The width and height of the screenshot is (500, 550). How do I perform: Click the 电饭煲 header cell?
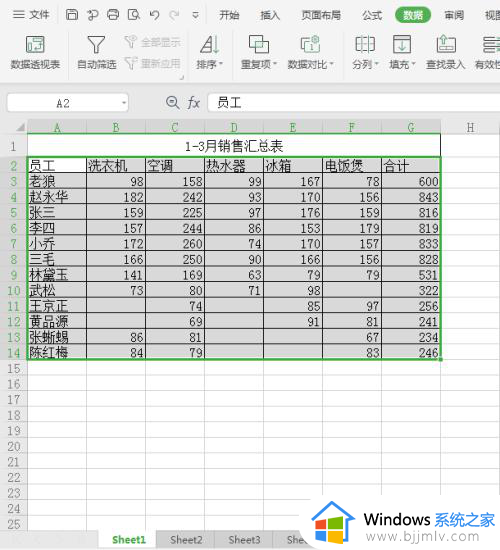352,165
